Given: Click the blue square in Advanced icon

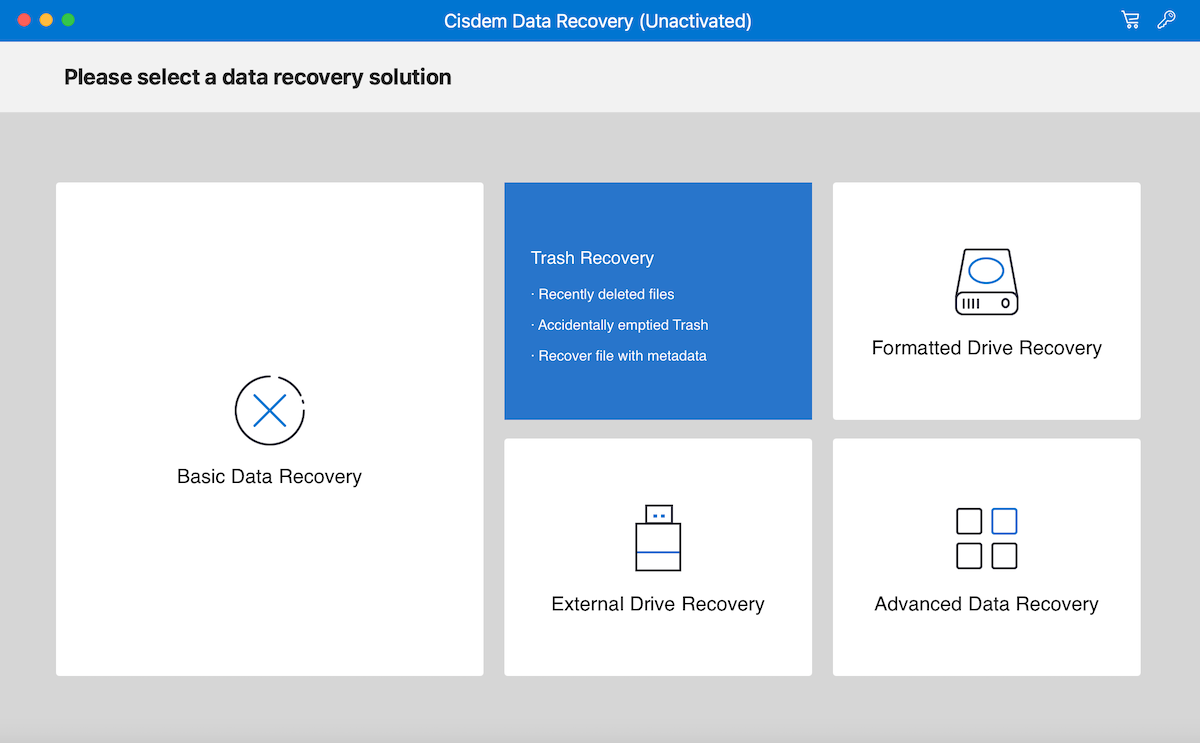Looking at the screenshot, I should 1004,521.
